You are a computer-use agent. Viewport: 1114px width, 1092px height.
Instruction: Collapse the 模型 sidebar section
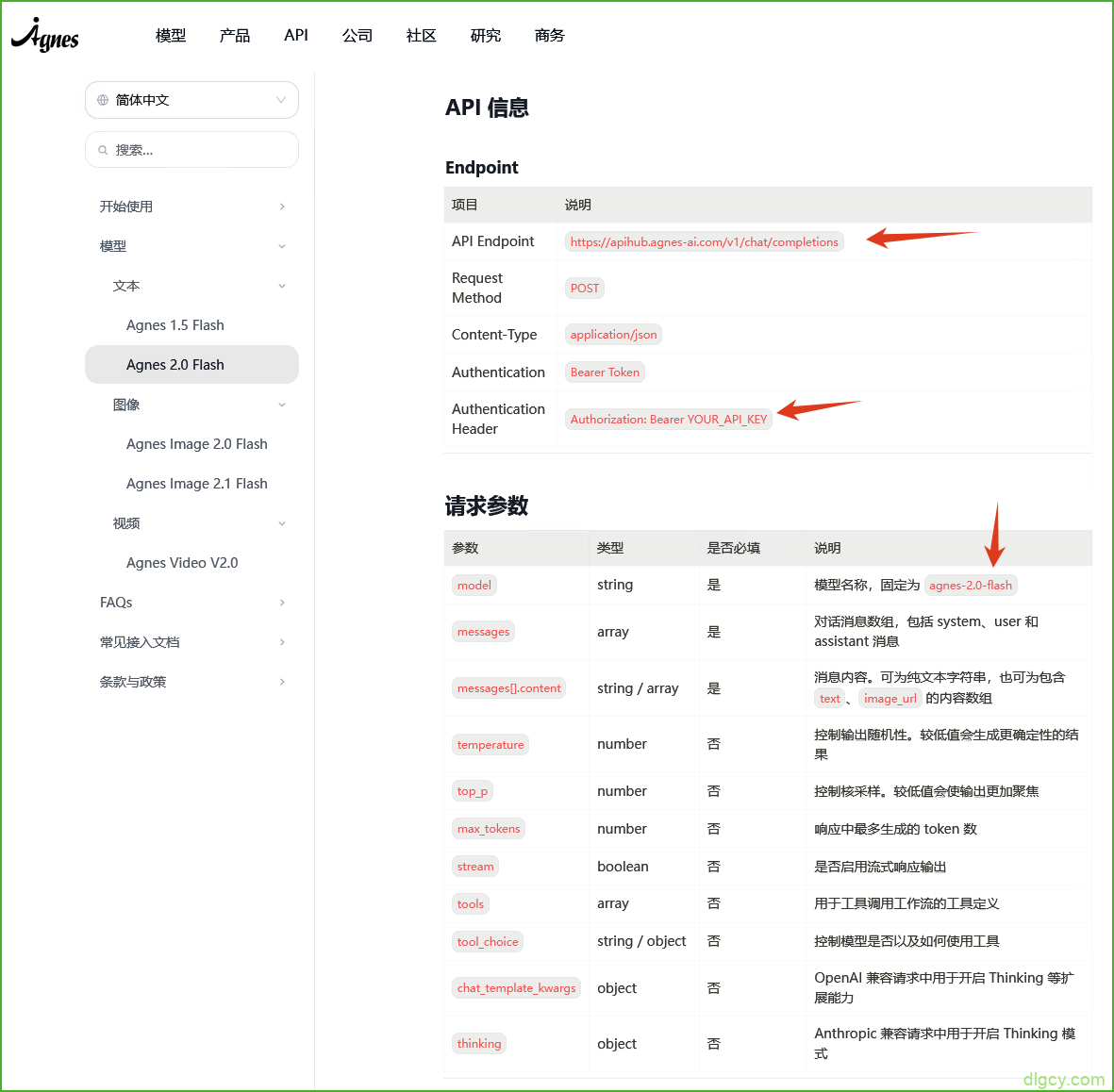tap(191, 246)
